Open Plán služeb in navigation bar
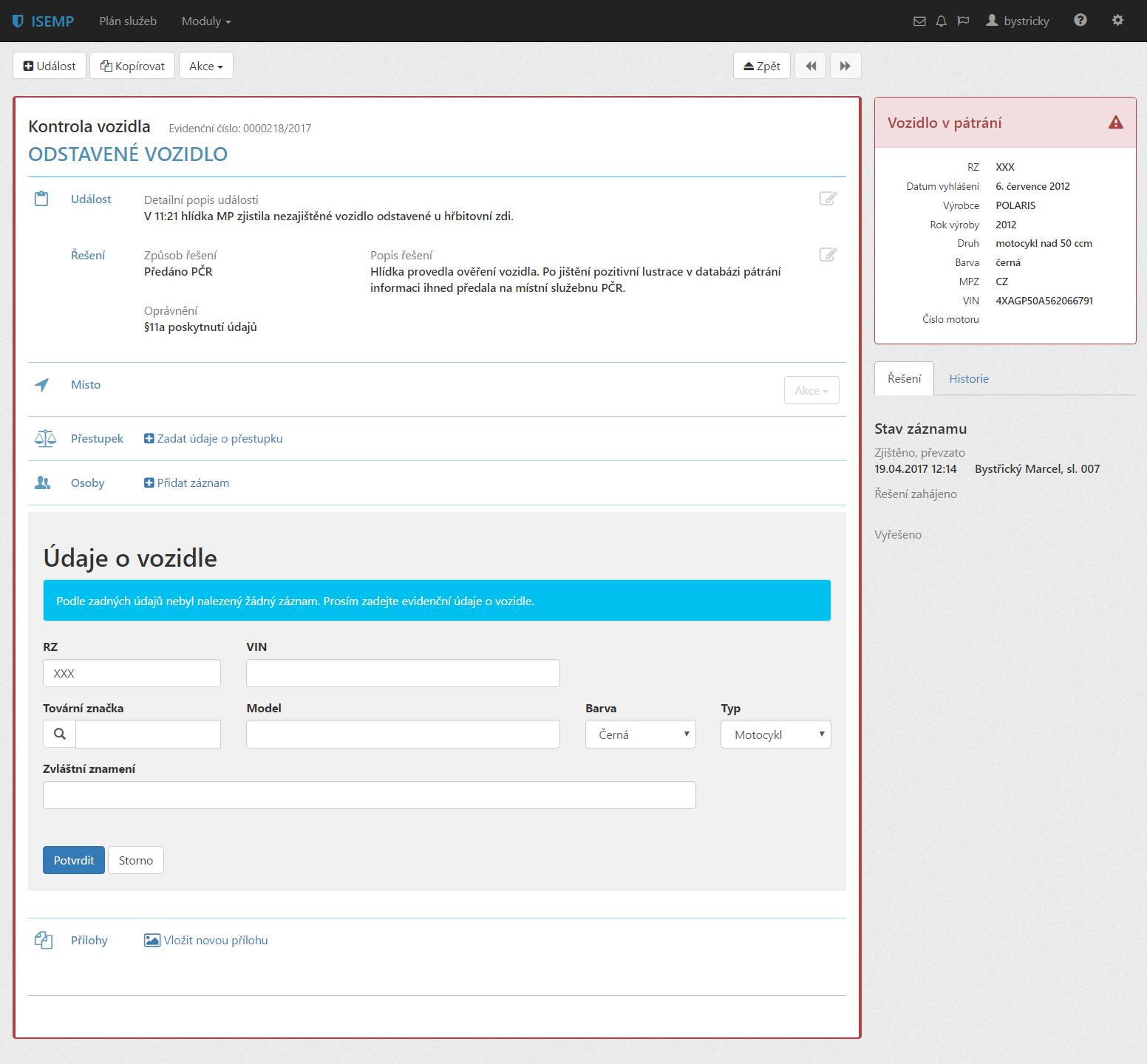This screenshot has height=1064, width=1147. pos(128,21)
